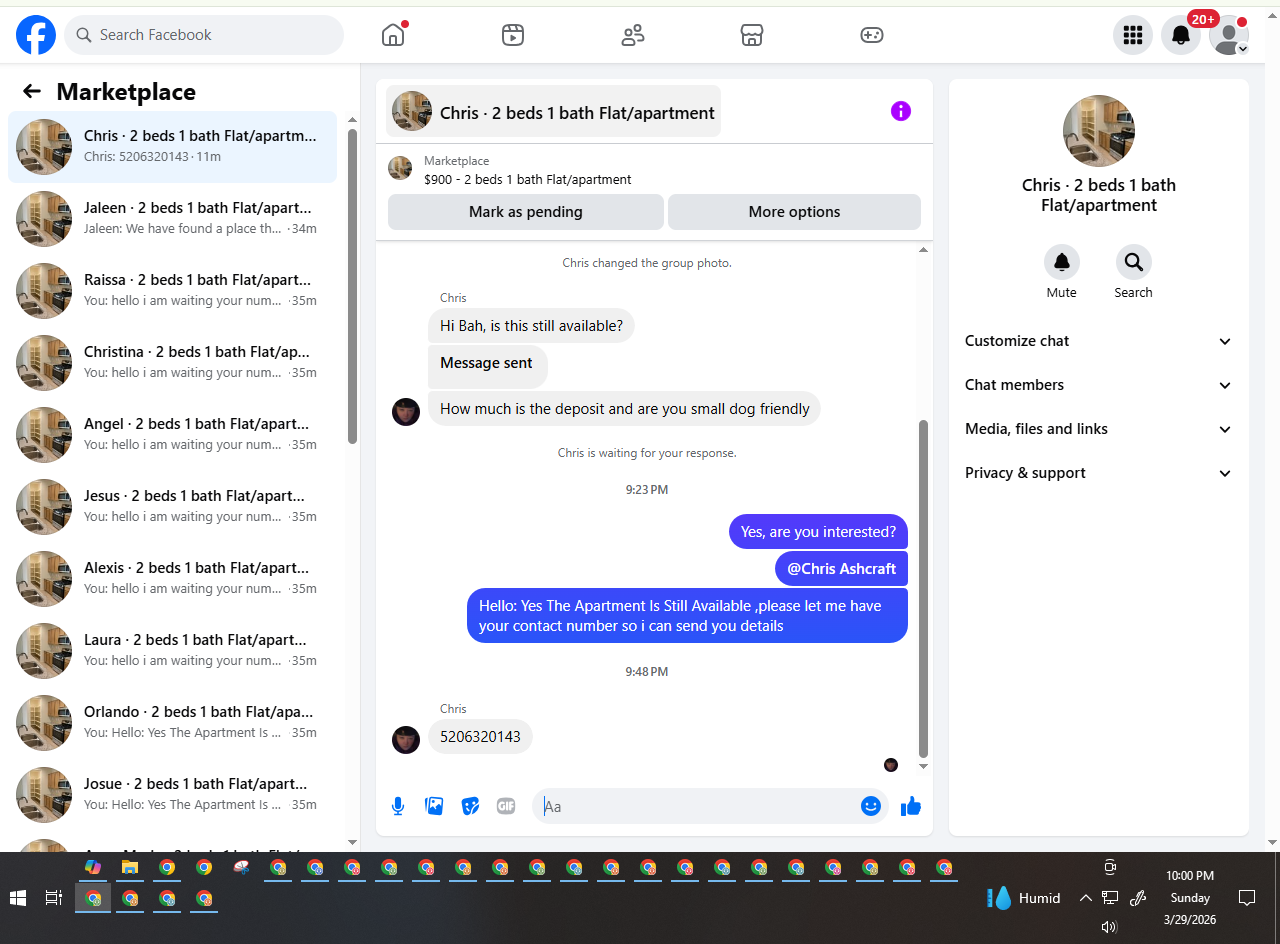Expand Media, files and links section

[1099, 429]
